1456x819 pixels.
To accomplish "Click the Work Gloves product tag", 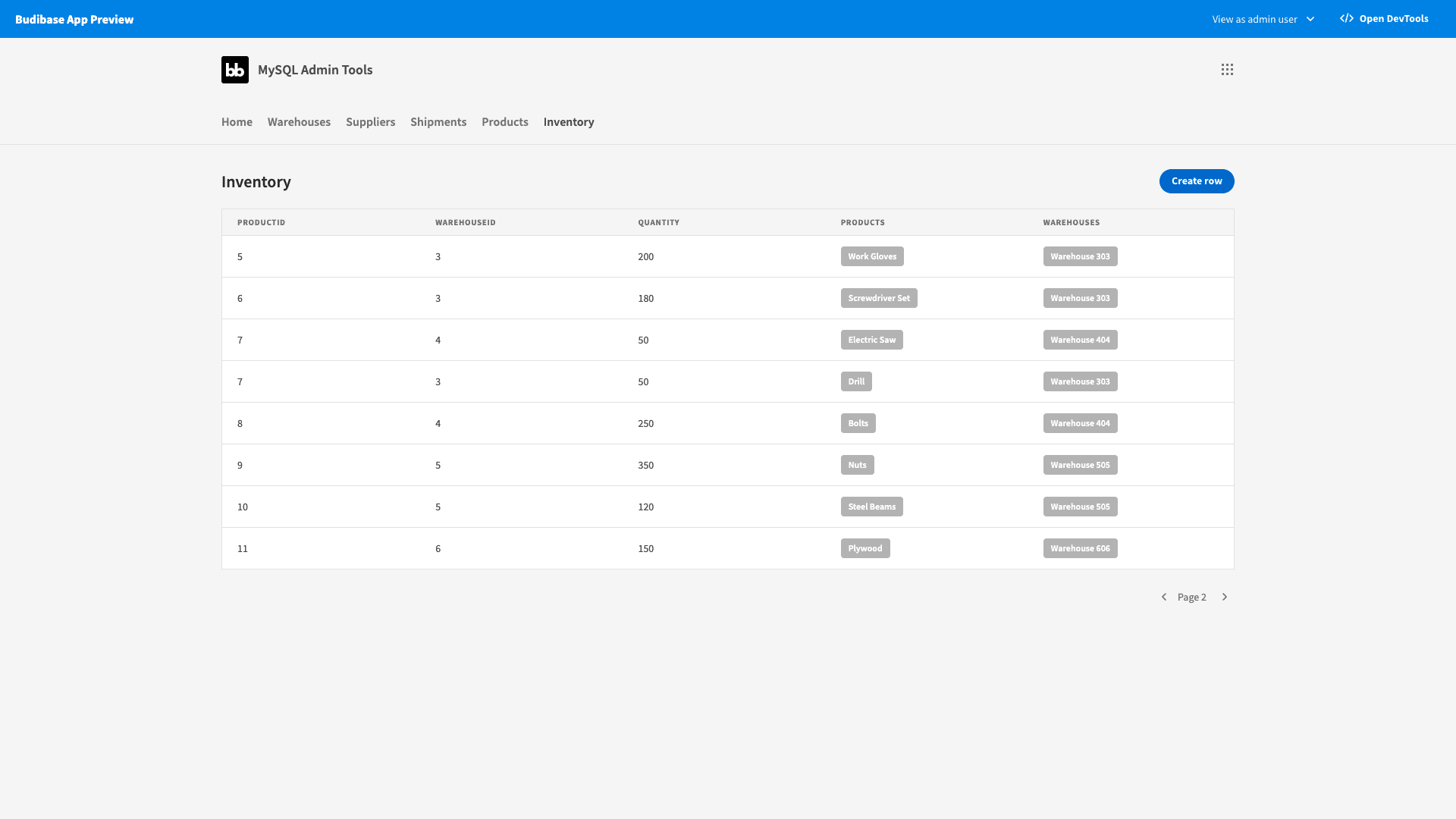I will pos(872,256).
